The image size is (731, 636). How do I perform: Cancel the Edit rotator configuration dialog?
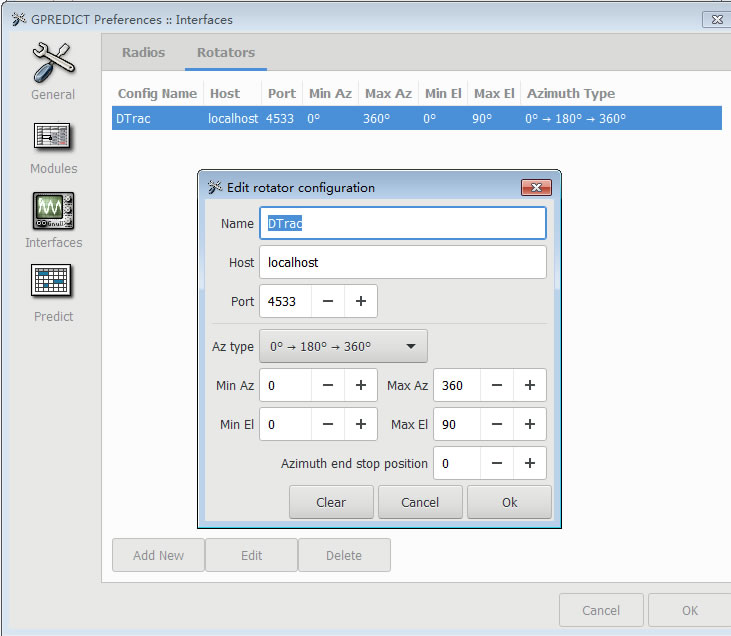420,502
